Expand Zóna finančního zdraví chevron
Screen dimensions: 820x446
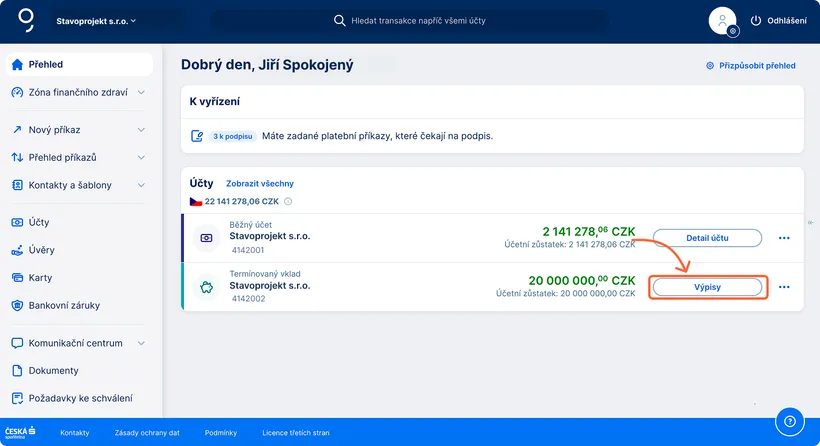[x=141, y=93]
